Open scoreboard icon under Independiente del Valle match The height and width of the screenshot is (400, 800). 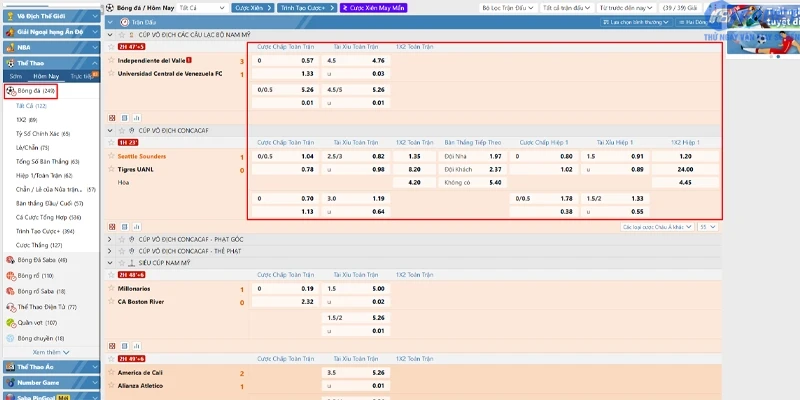click(x=124, y=117)
